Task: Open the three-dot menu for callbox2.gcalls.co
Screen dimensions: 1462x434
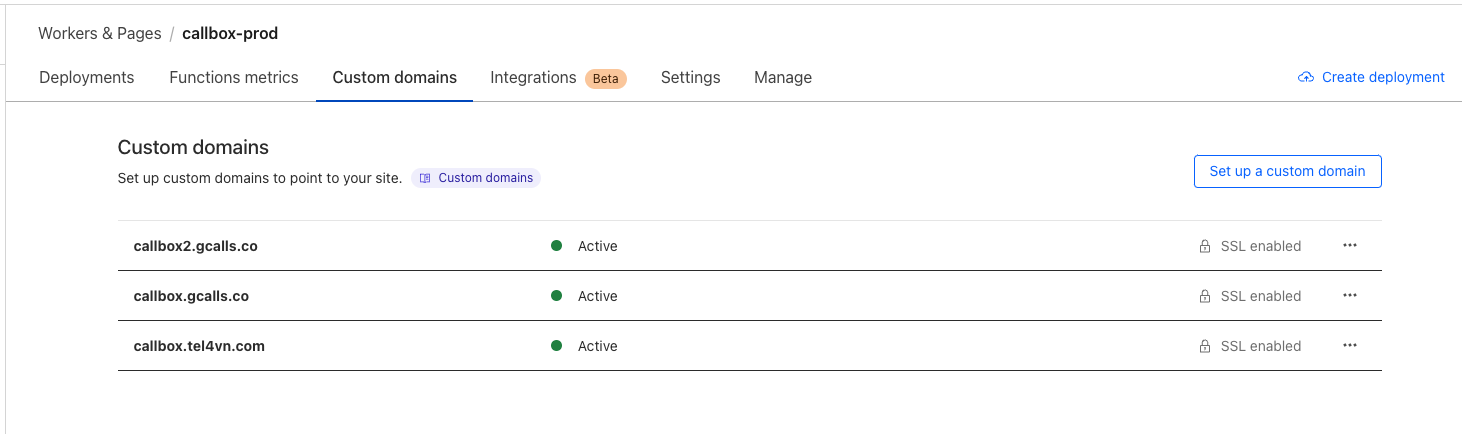Action: click(x=1350, y=246)
